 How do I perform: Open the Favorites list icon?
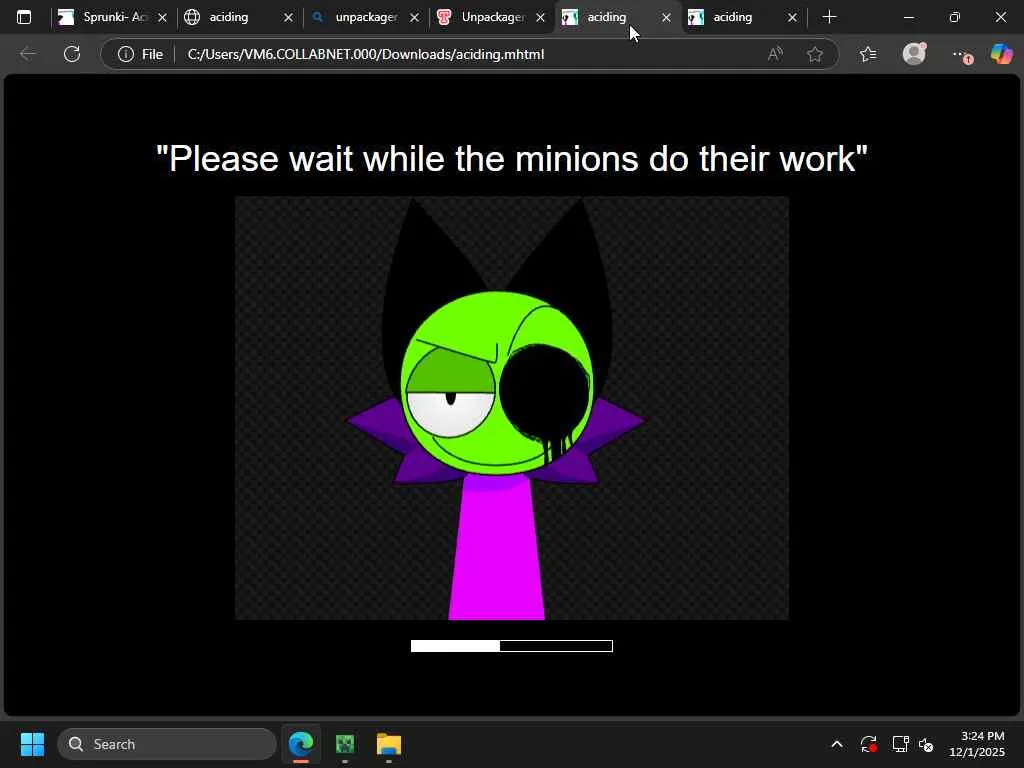pyautogui.click(x=868, y=54)
